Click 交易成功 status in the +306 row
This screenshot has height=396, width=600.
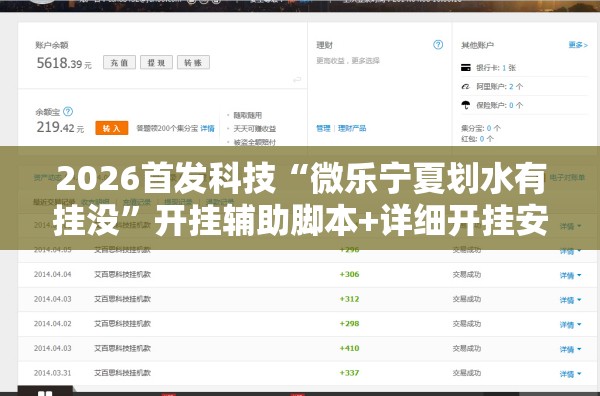[x=466, y=274]
